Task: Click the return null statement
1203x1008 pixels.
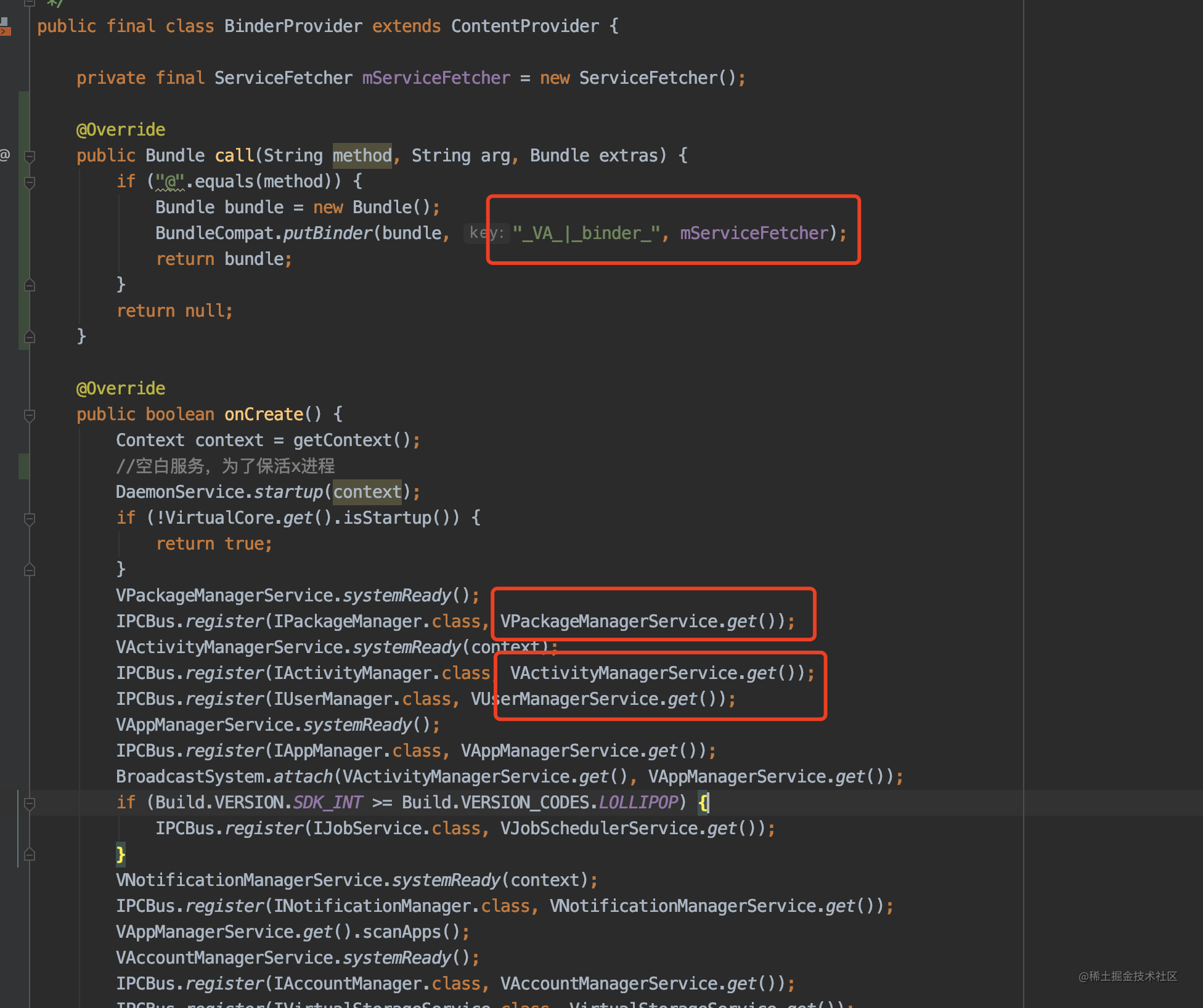Action: click(175, 311)
